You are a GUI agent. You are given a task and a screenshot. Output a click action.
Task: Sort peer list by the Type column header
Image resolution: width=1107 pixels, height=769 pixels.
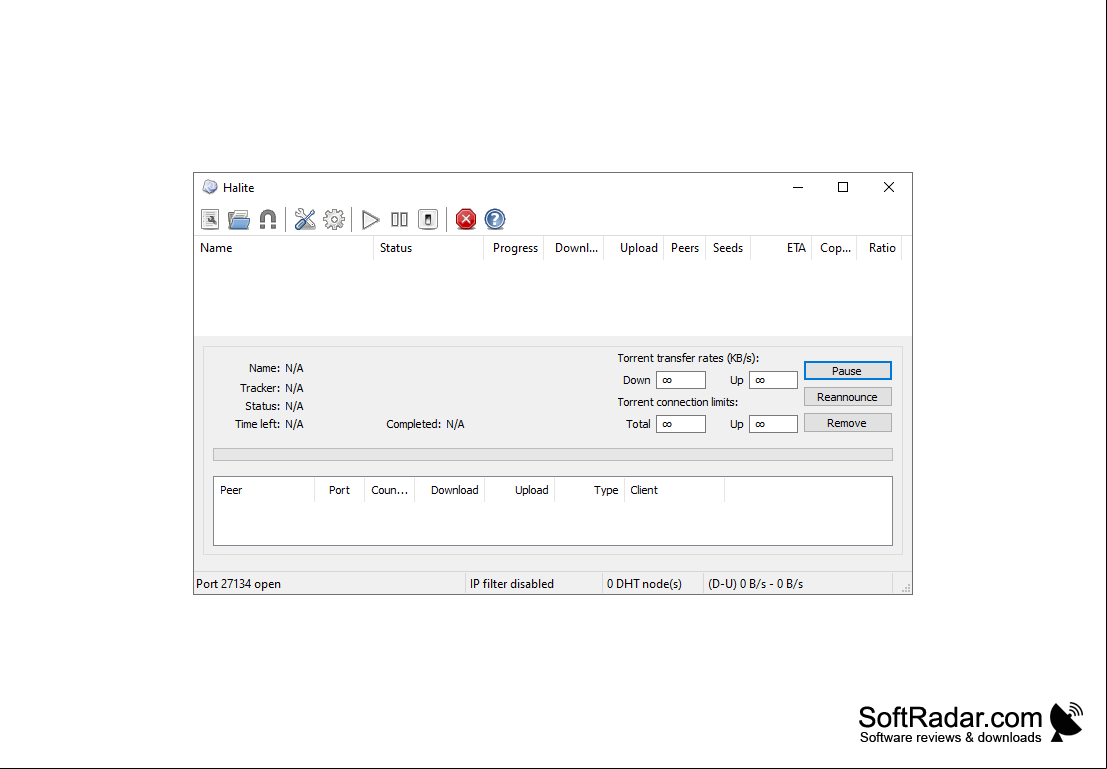point(590,490)
